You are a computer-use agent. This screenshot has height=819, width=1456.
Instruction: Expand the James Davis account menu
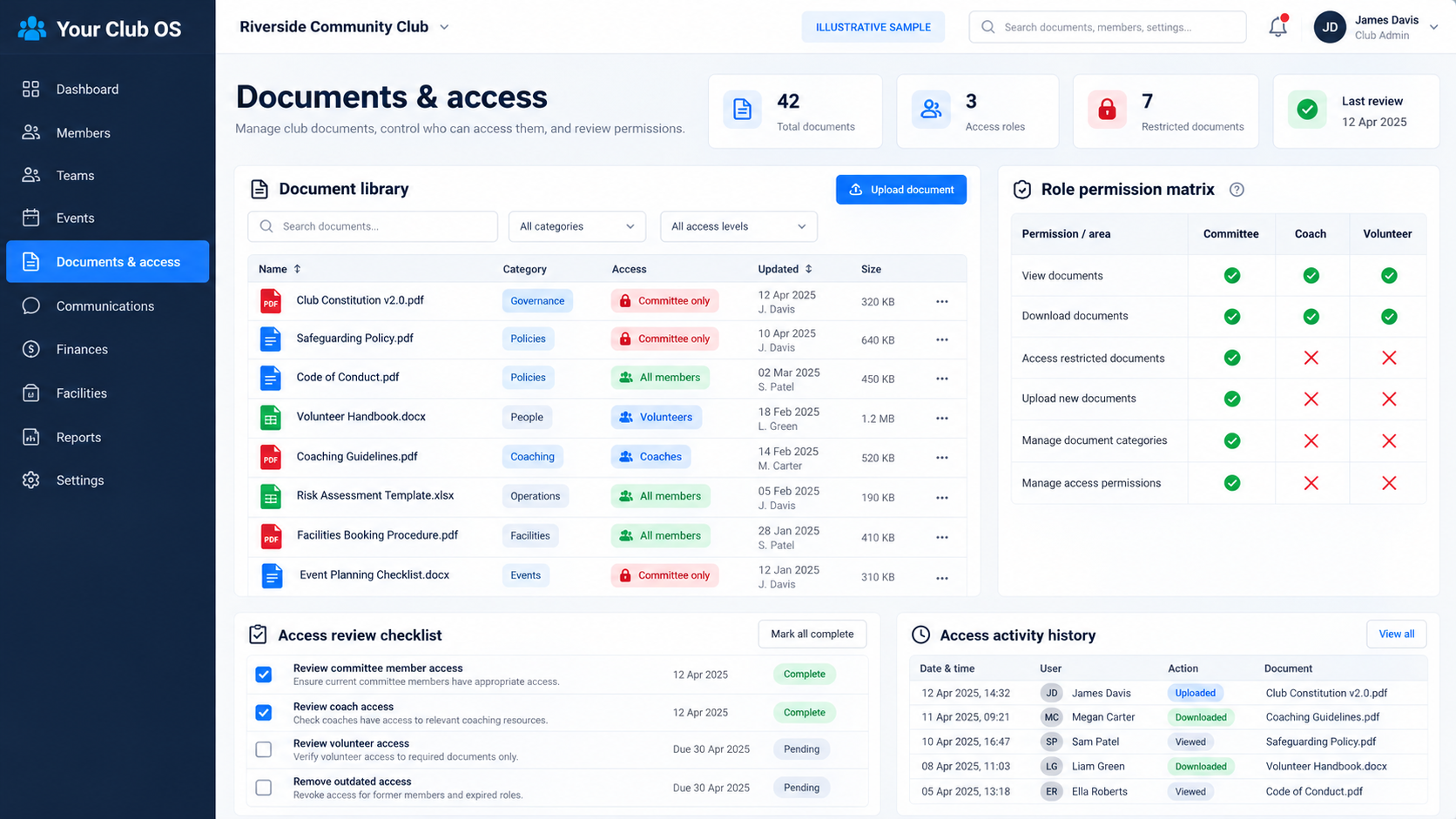point(1433,27)
